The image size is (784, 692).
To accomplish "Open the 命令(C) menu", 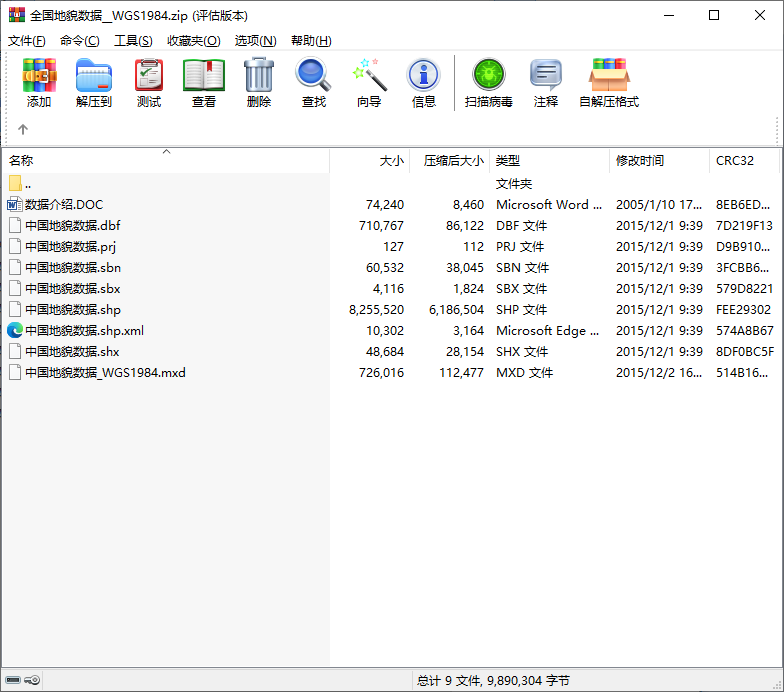I will pos(80,40).
